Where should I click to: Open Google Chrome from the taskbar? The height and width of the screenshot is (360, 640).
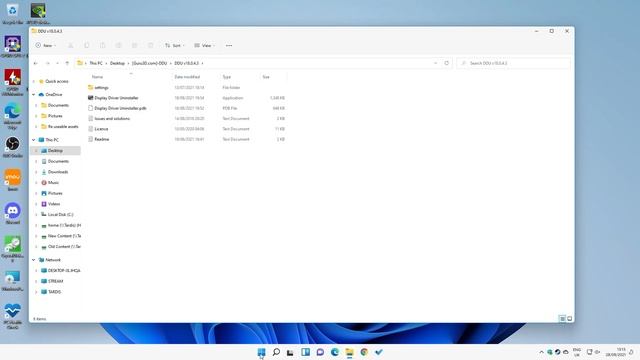364,352
